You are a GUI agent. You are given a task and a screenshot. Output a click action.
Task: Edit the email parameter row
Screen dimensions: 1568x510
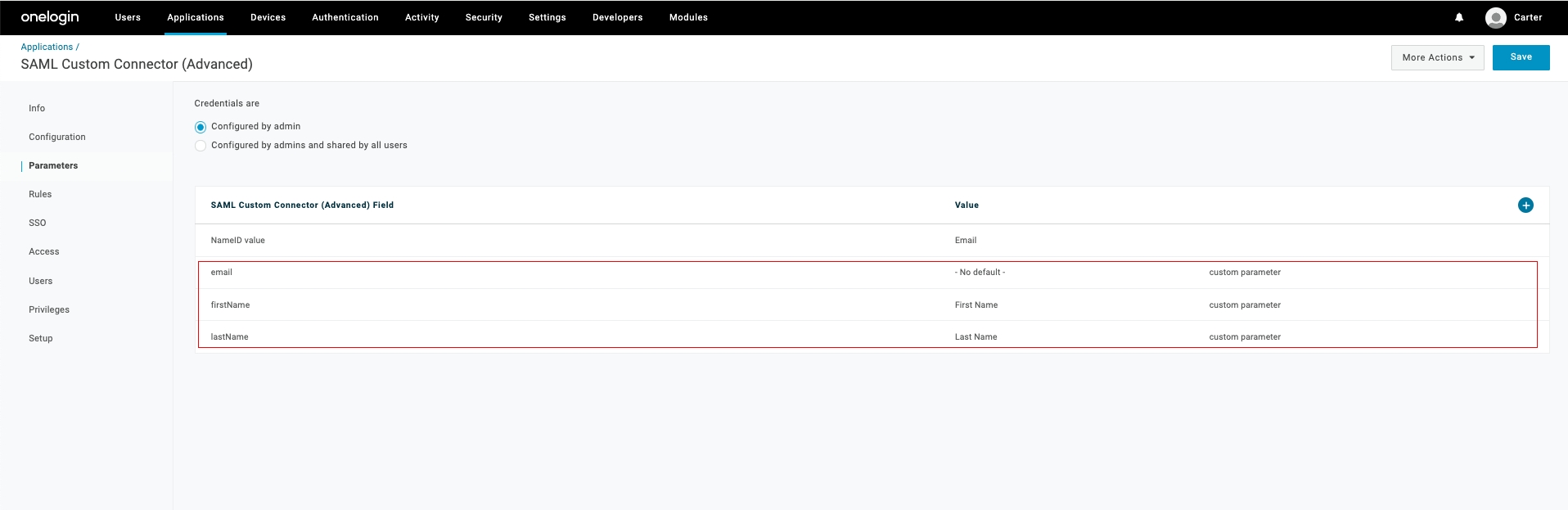[x=222, y=273]
